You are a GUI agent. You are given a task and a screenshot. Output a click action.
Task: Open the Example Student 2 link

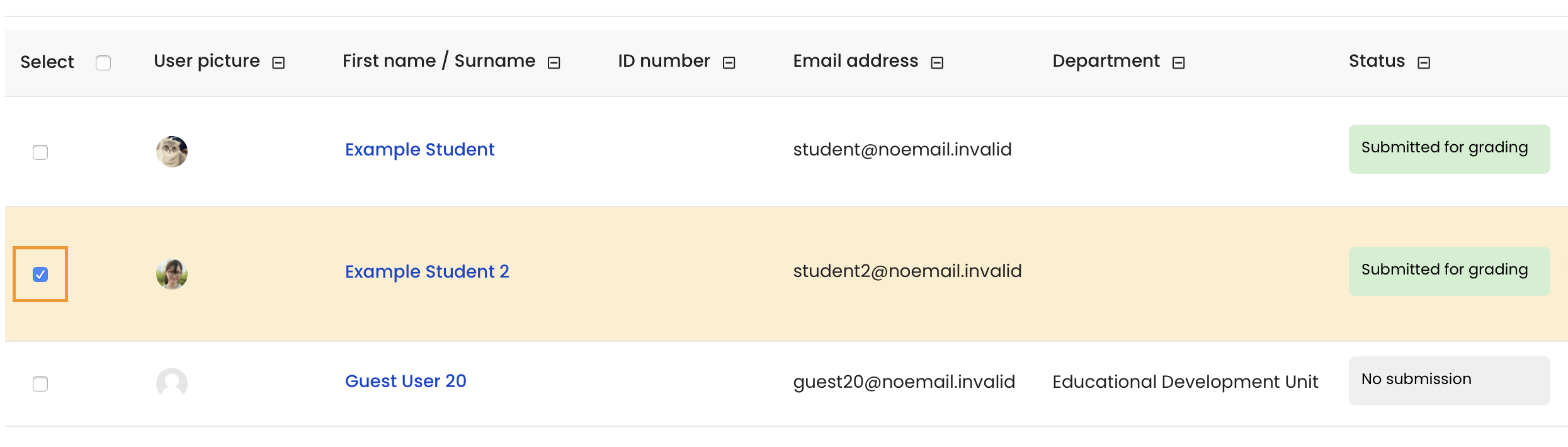(427, 271)
